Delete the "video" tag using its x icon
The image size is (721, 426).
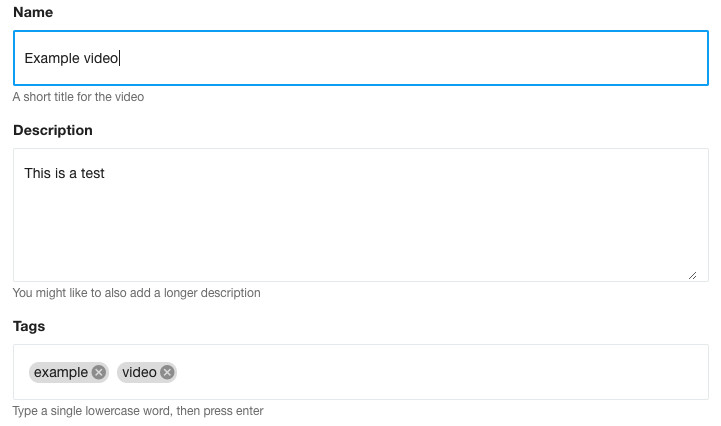click(167, 372)
